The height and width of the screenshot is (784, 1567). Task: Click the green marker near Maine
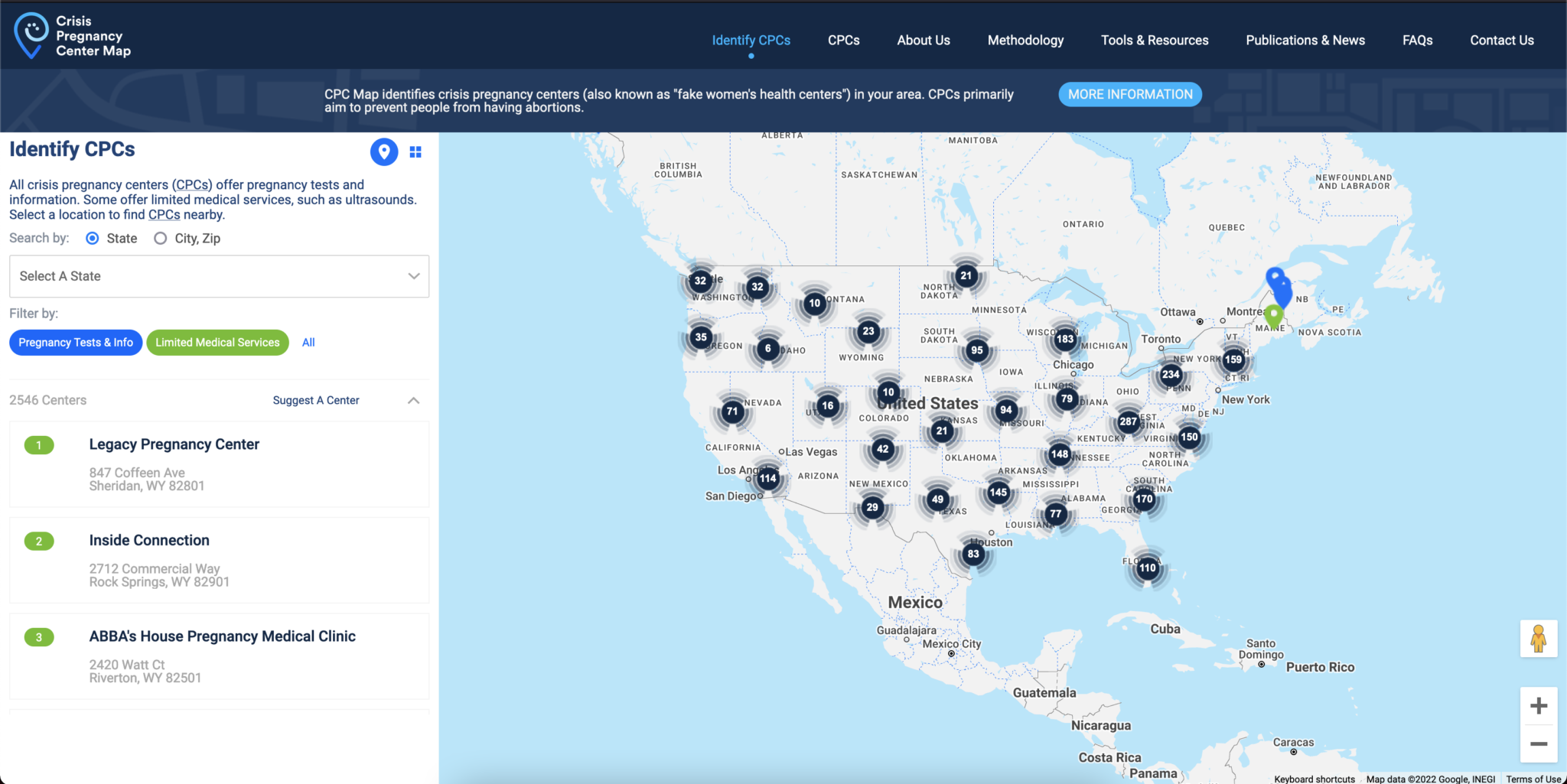click(x=1272, y=313)
